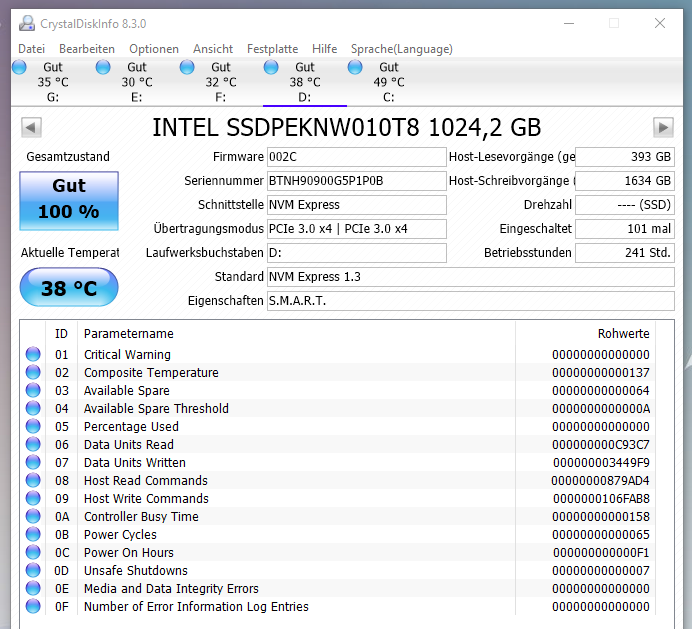Click the drive title INTEL SSDPEKNW010T8 1024,2 GB
Screen dimensions: 692x629
(346, 128)
